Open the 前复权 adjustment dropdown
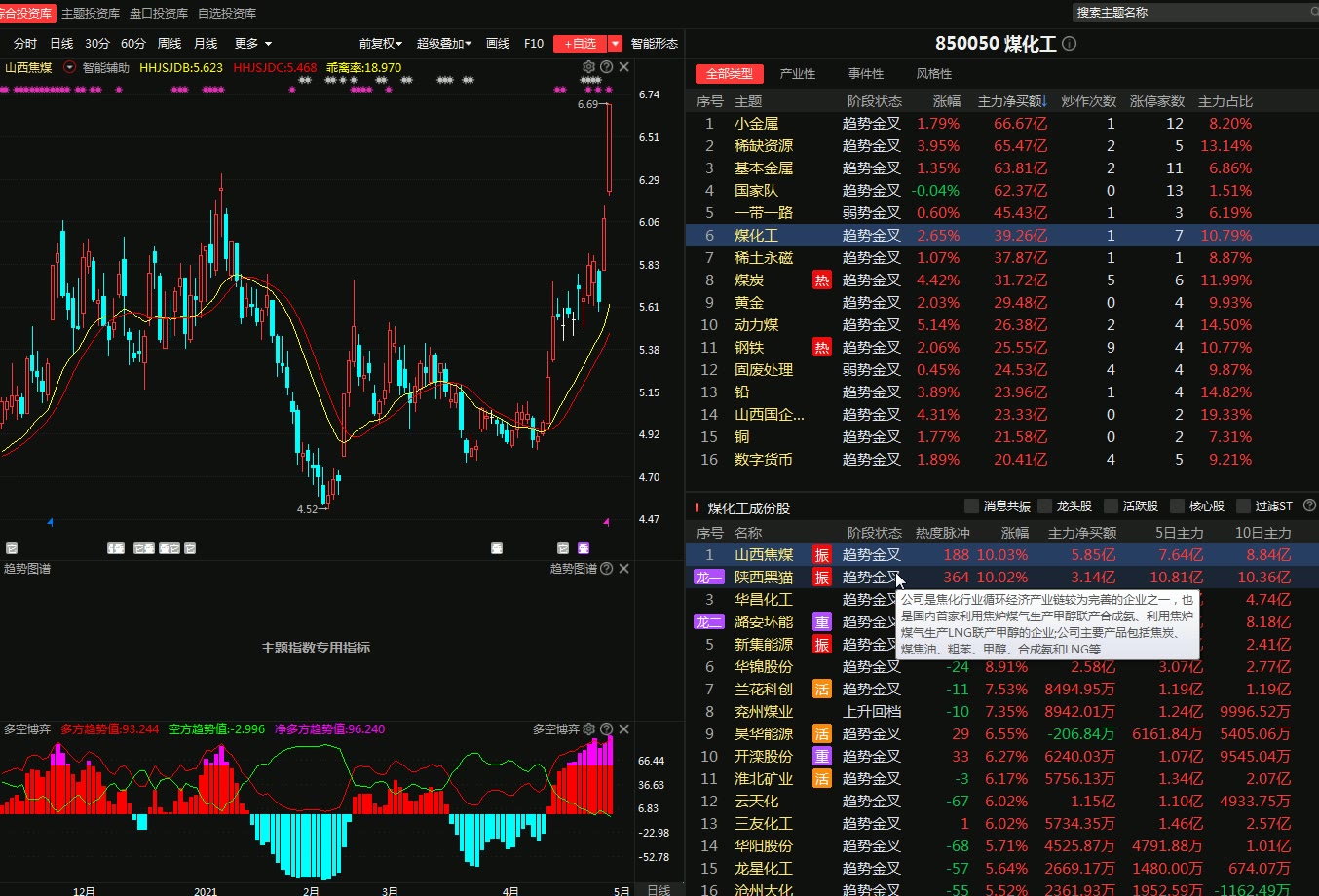 pos(380,44)
